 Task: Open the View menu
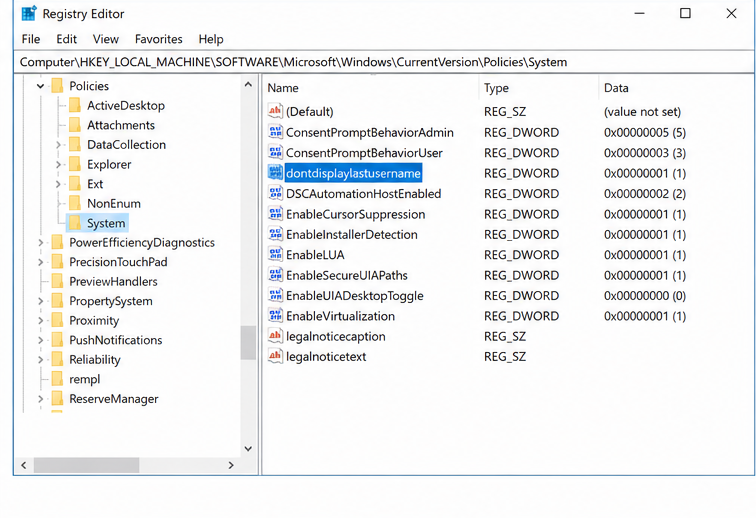[x=106, y=39]
